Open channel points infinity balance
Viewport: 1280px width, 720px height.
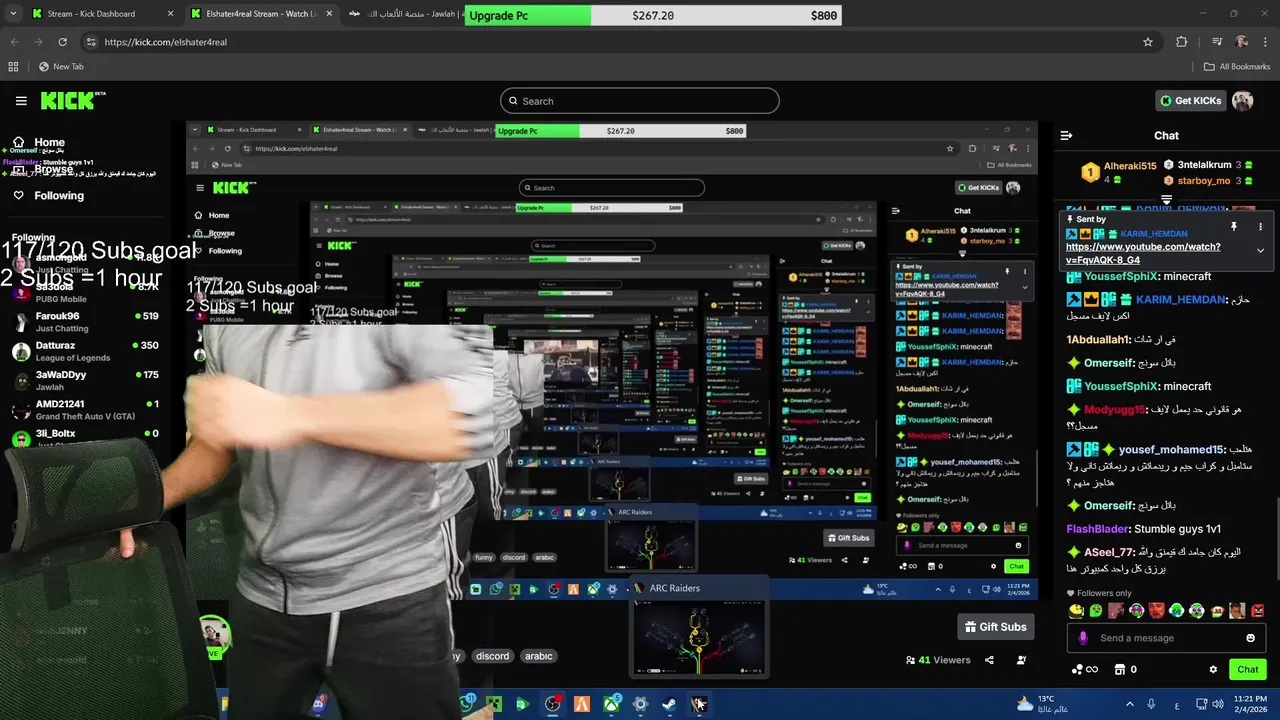tap(1084, 669)
